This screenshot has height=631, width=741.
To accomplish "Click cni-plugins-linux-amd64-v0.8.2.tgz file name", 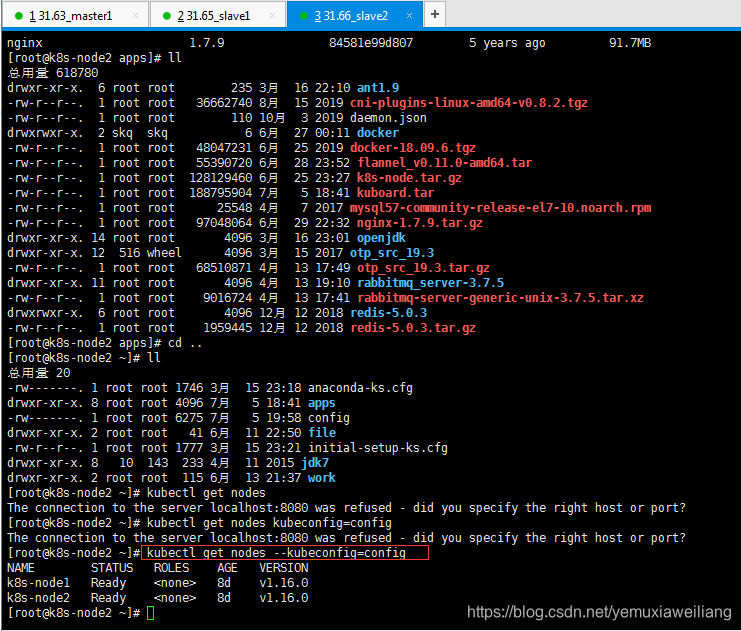I will (x=469, y=103).
